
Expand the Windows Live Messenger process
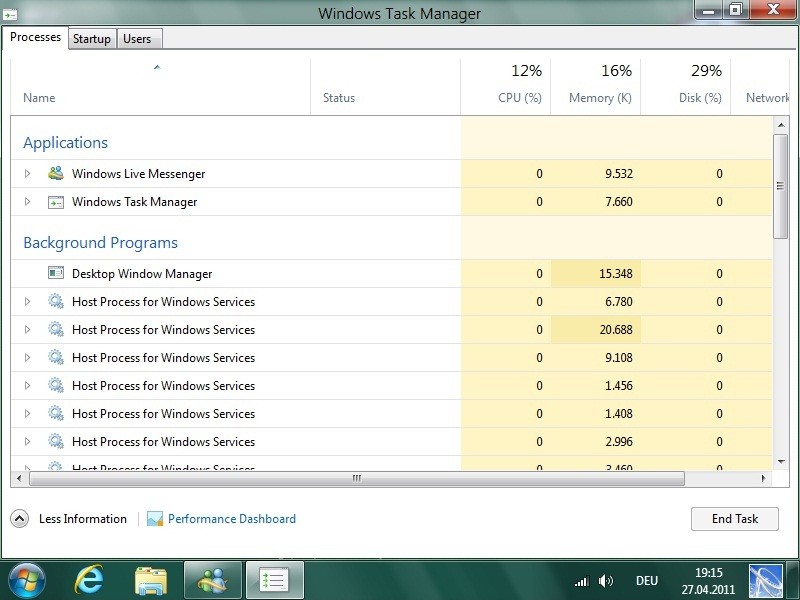point(28,173)
